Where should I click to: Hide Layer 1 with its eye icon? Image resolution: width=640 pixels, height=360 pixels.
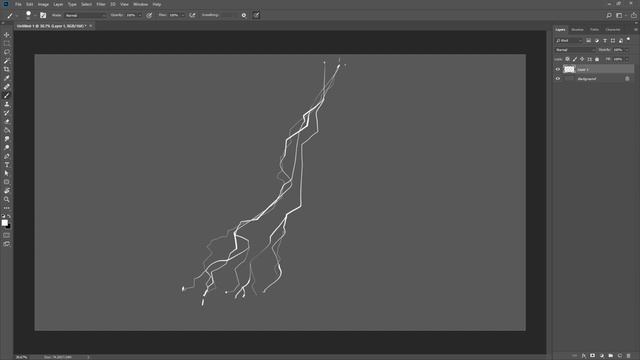tap(558, 69)
